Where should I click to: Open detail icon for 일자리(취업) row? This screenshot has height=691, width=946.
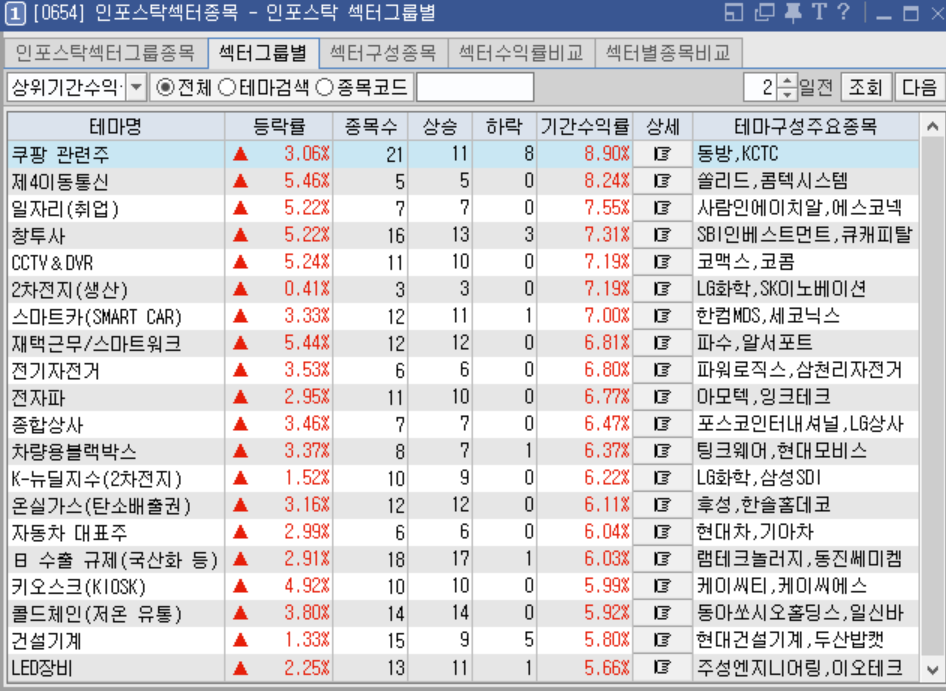[662, 208]
